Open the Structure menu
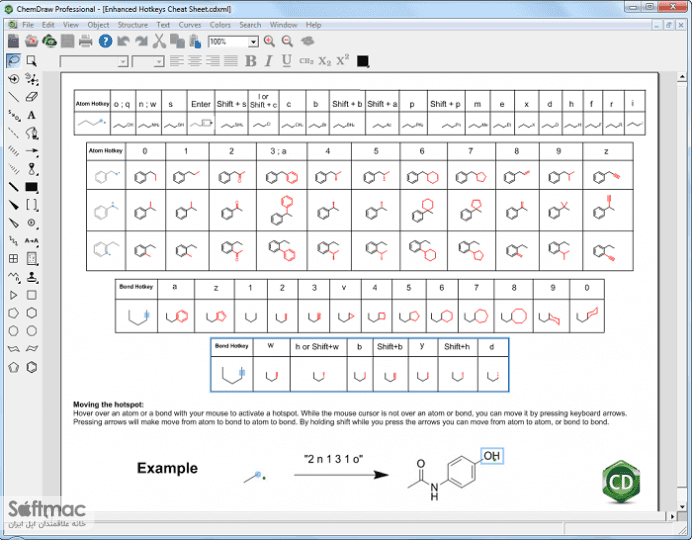Image resolution: width=692 pixels, height=540 pixels. pyautogui.click(x=132, y=25)
